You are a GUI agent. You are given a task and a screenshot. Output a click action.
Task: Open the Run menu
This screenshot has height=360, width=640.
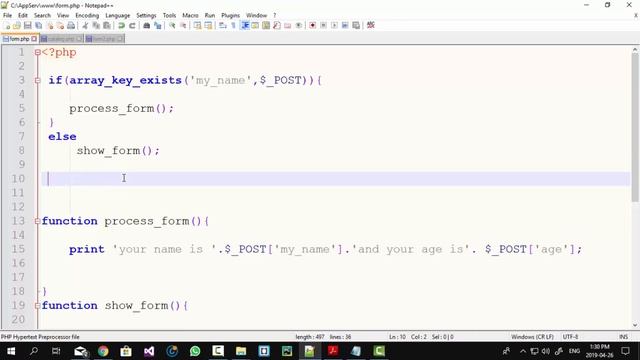(210, 15)
